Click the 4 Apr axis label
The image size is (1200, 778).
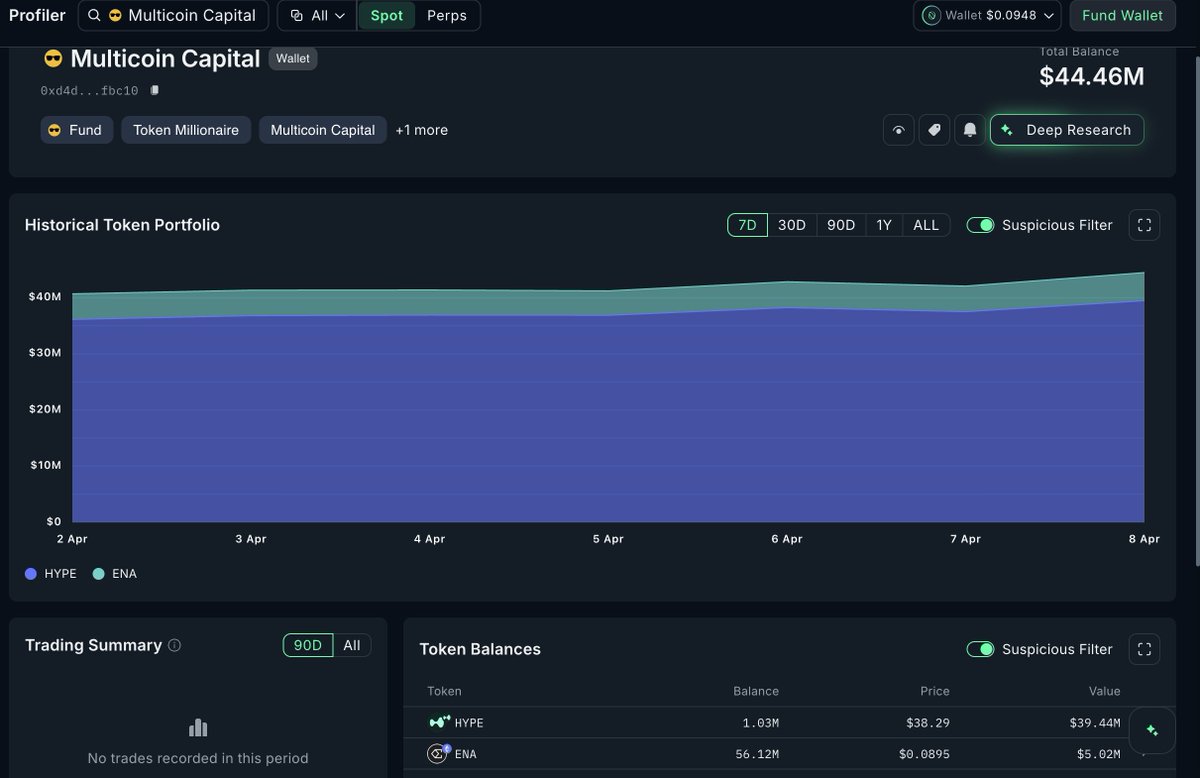(429, 539)
